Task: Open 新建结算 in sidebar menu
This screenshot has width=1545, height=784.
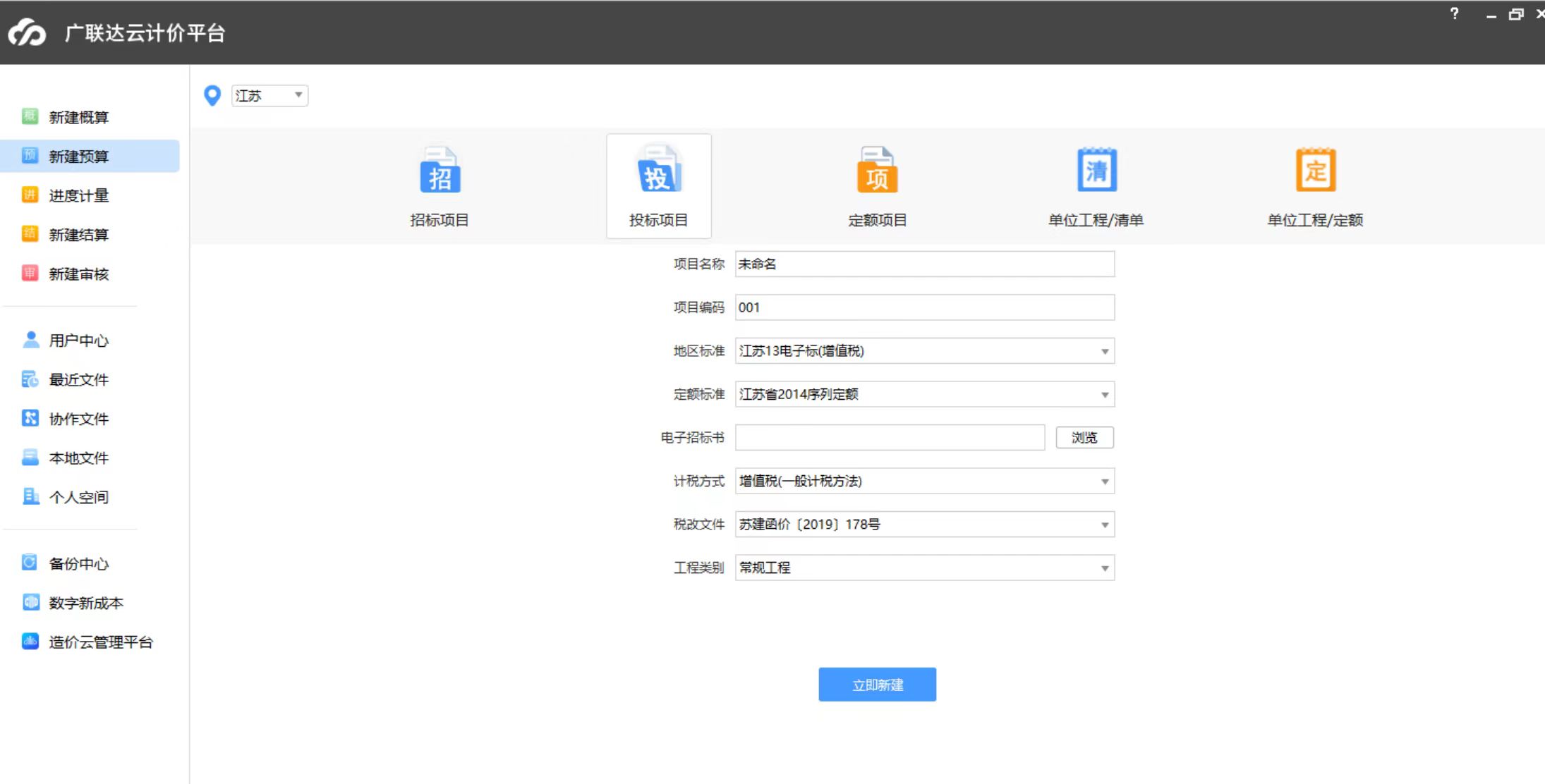Action: (79, 234)
